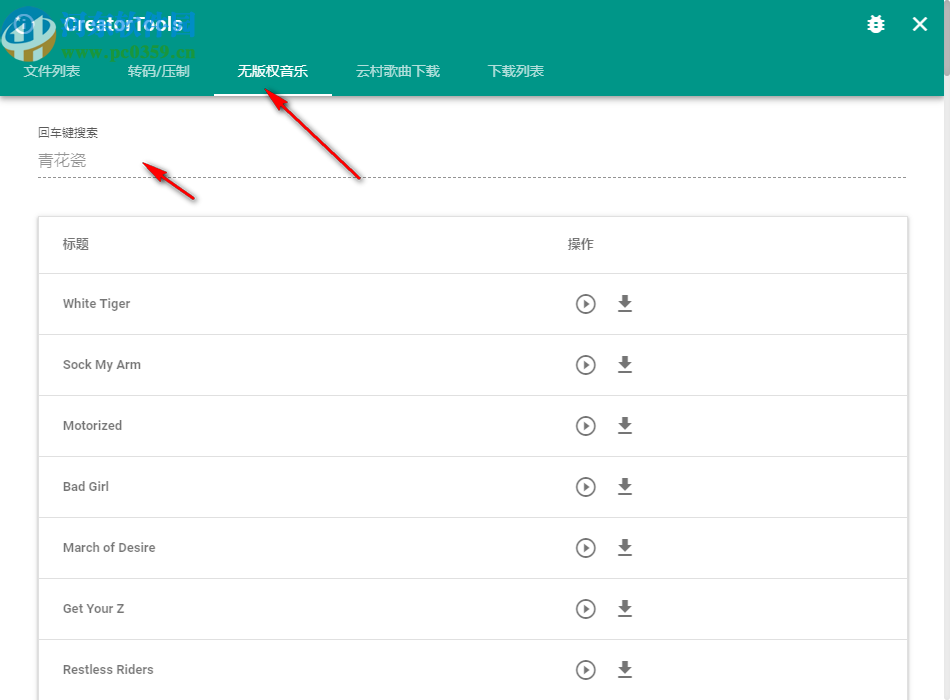Download March of Desire
The height and width of the screenshot is (700, 950).
(x=625, y=548)
